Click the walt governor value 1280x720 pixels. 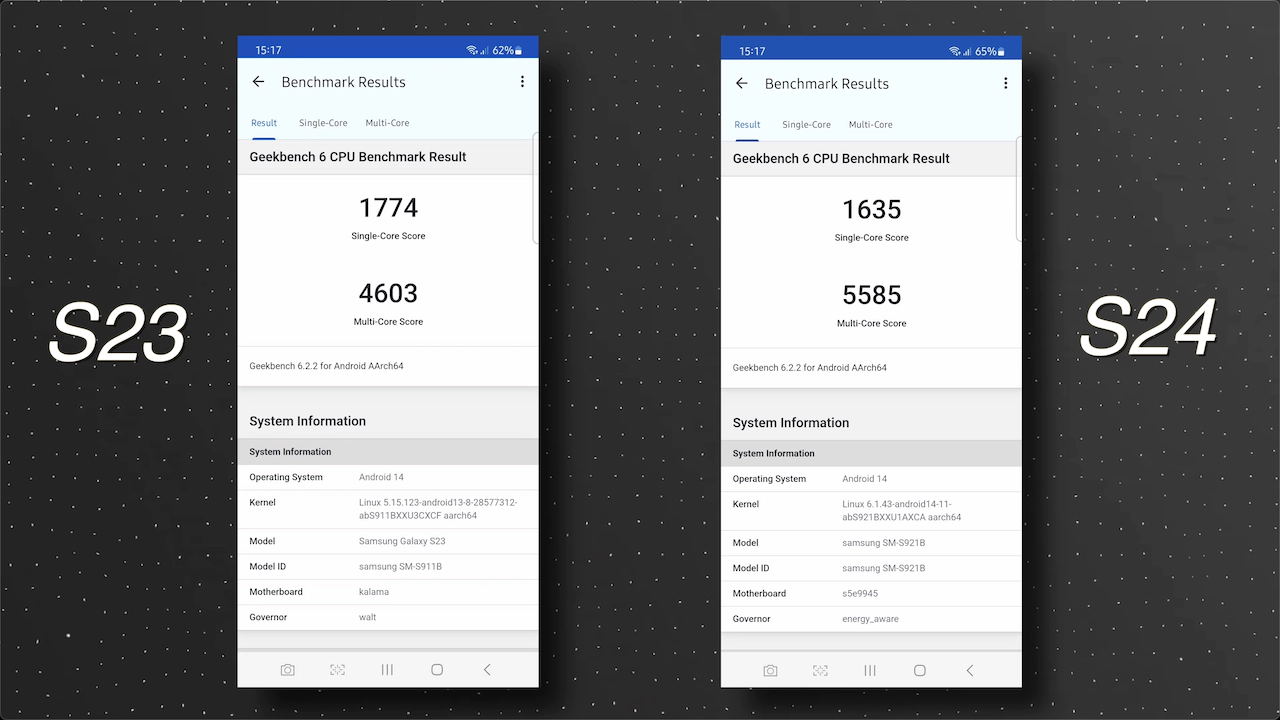[367, 617]
